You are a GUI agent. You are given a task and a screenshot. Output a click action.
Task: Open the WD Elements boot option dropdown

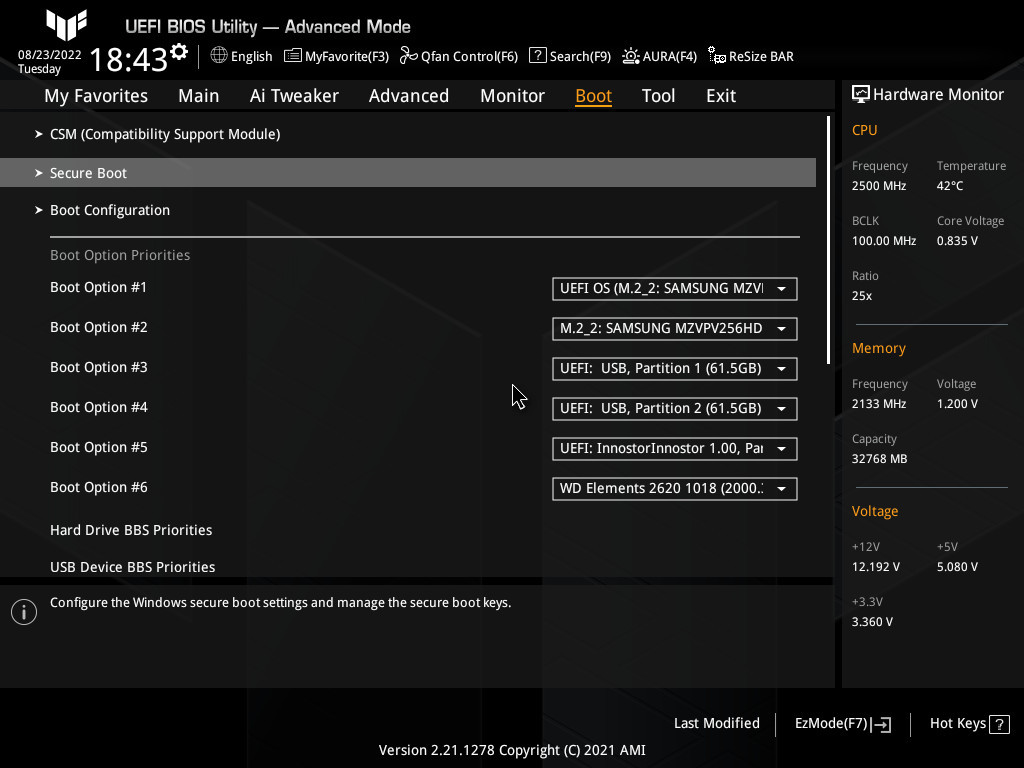pos(675,488)
